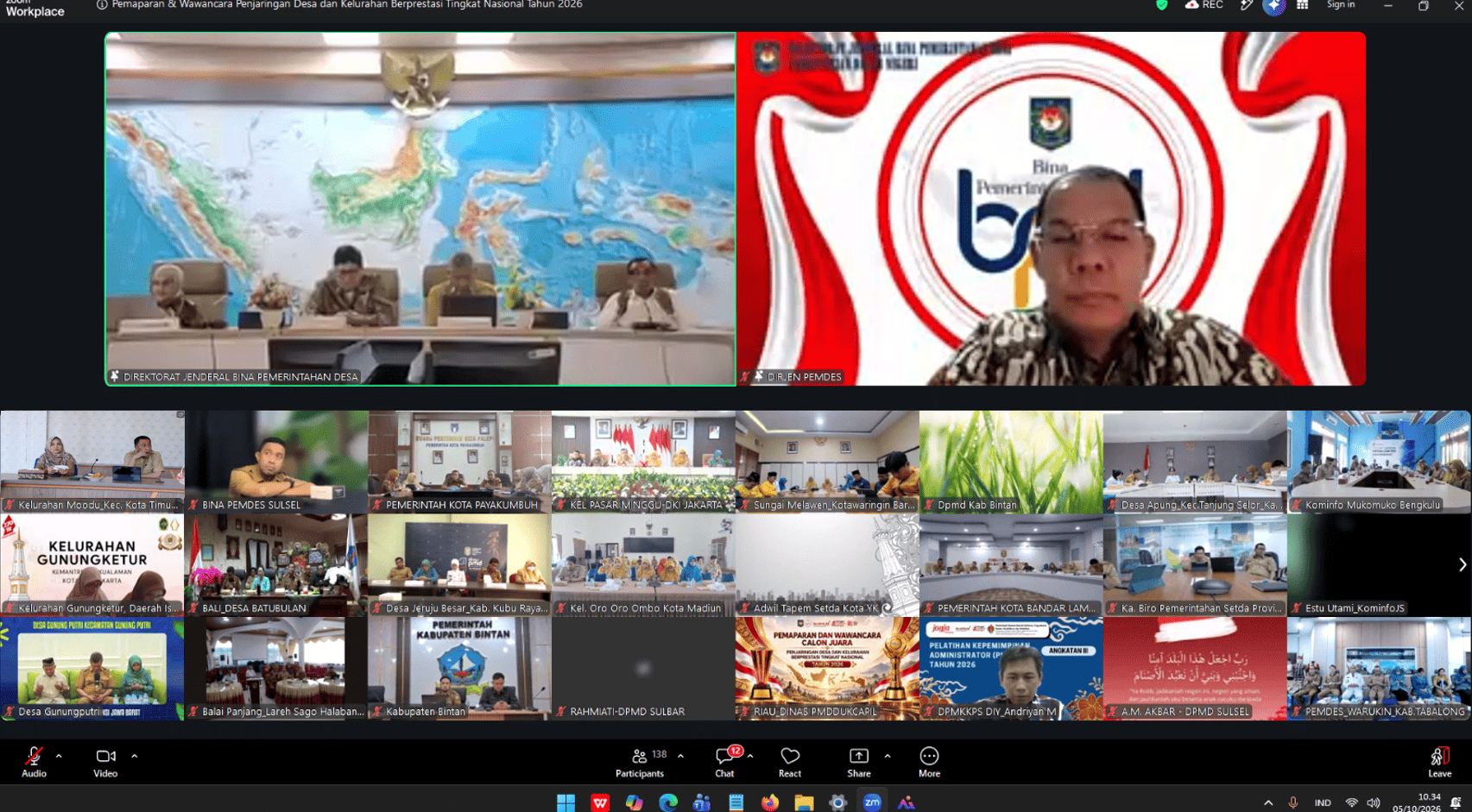
Task: Leave the meeting
Action: (1439, 762)
